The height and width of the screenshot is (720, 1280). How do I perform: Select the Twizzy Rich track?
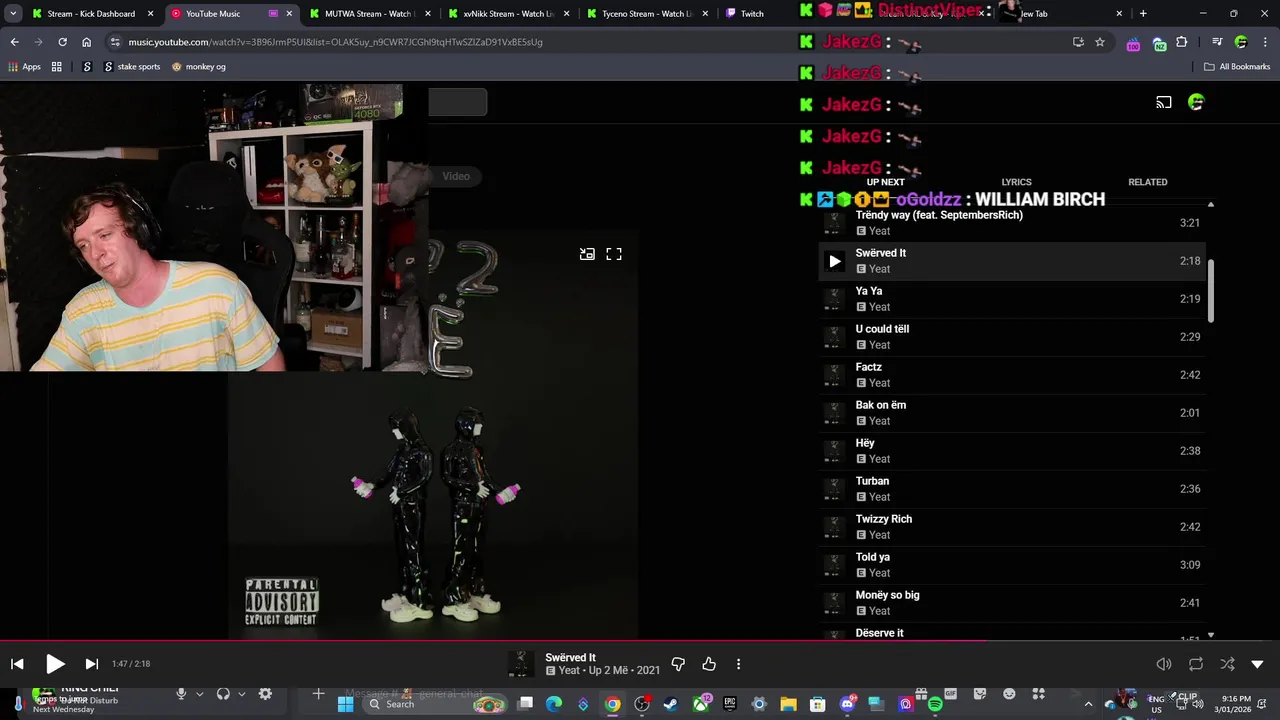(1012, 527)
